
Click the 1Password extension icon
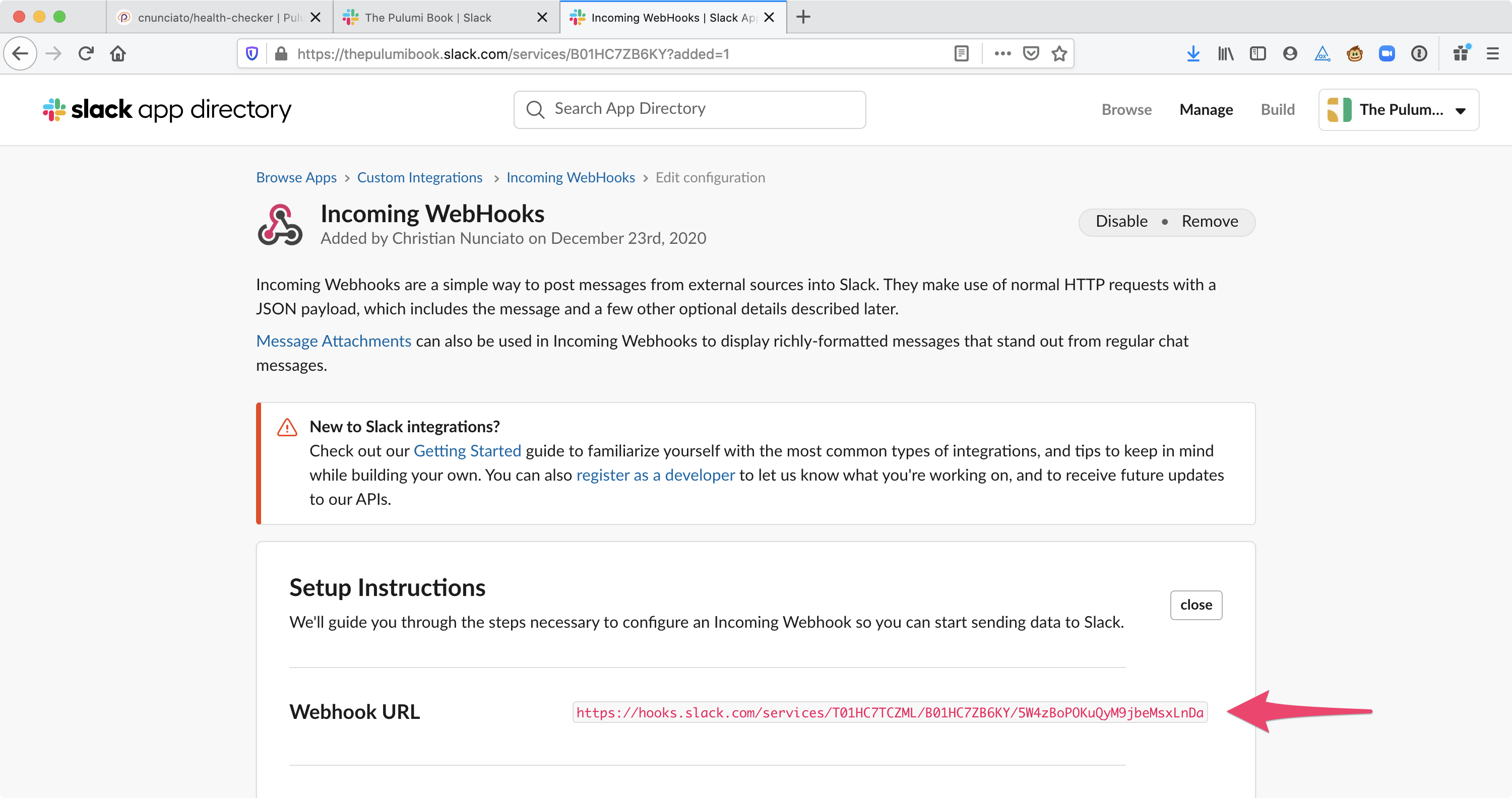tap(1419, 54)
